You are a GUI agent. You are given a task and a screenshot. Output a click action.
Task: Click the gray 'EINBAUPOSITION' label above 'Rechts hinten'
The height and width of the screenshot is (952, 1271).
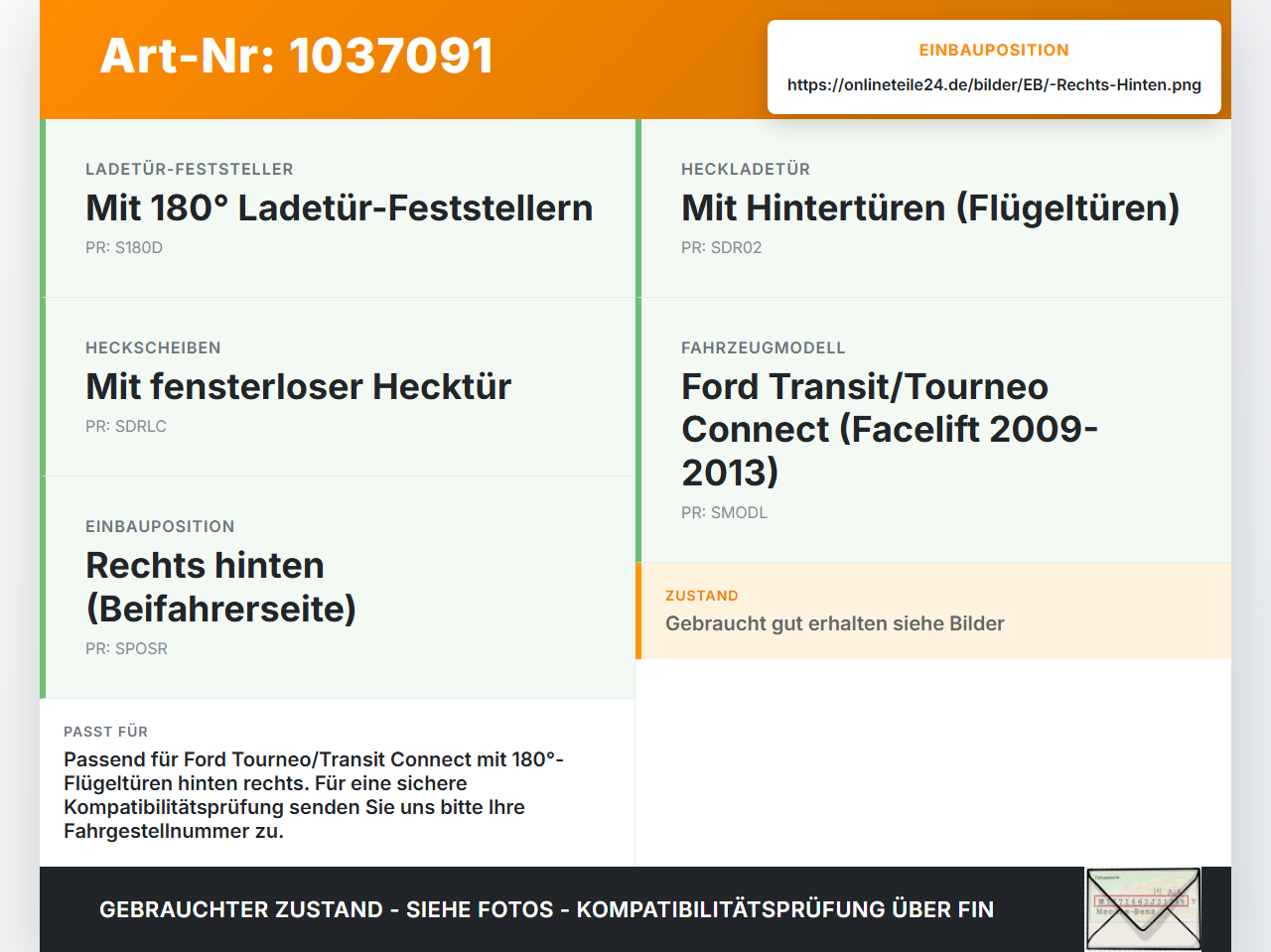pos(160,526)
